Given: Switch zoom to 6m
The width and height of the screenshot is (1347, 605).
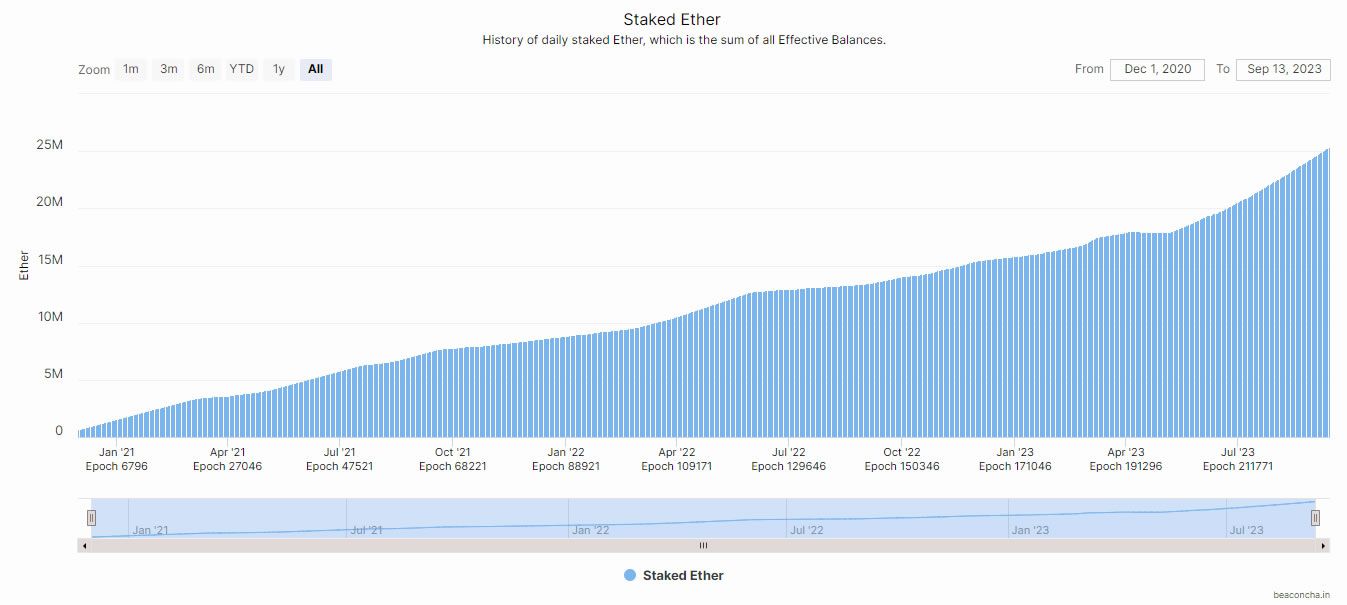Looking at the screenshot, I should click(x=206, y=69).
